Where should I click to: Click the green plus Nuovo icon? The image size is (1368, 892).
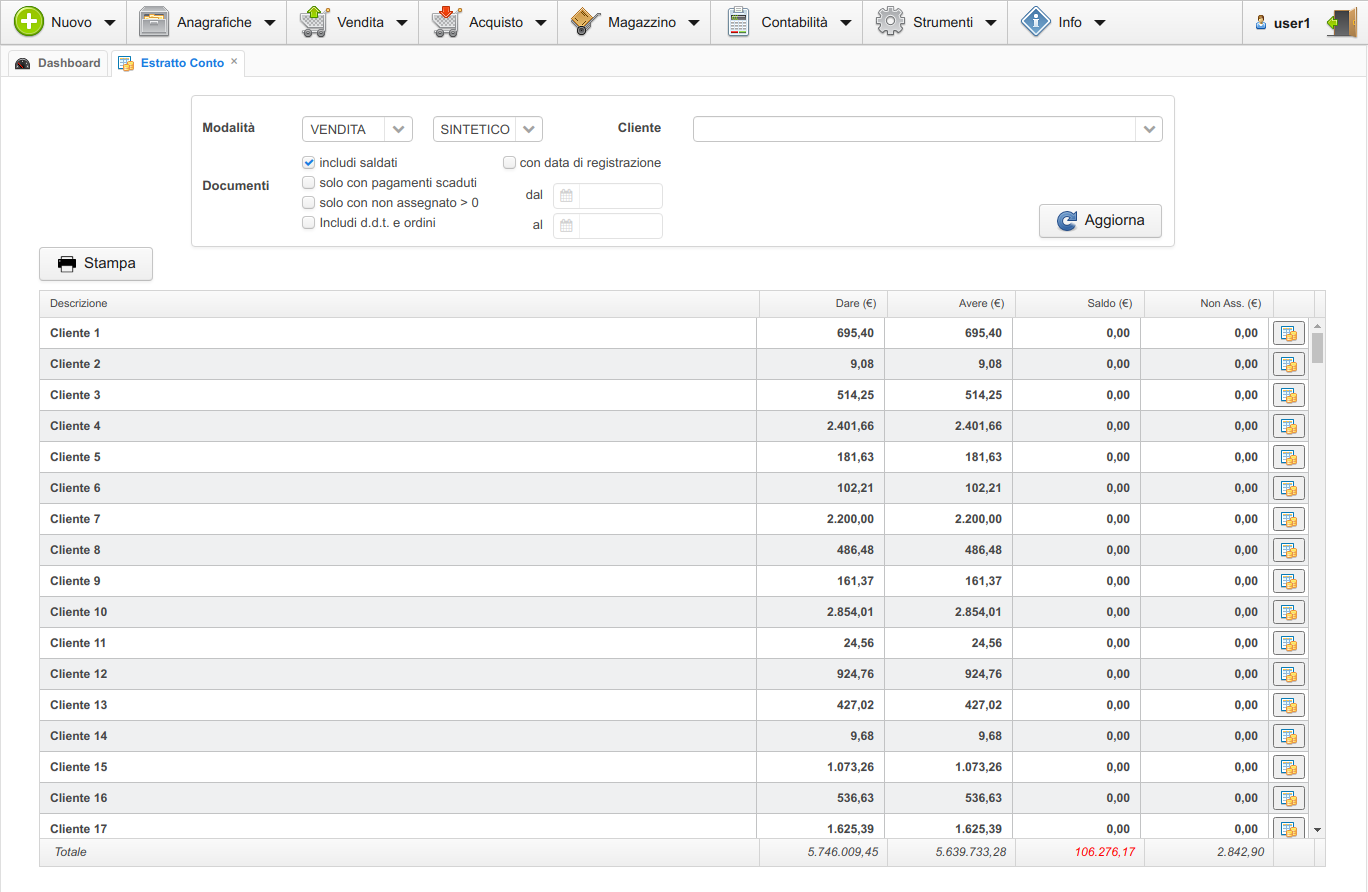28,22
